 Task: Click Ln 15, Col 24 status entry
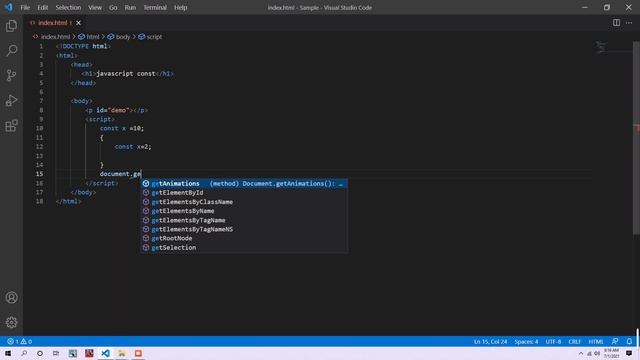[x=490, y=341]
